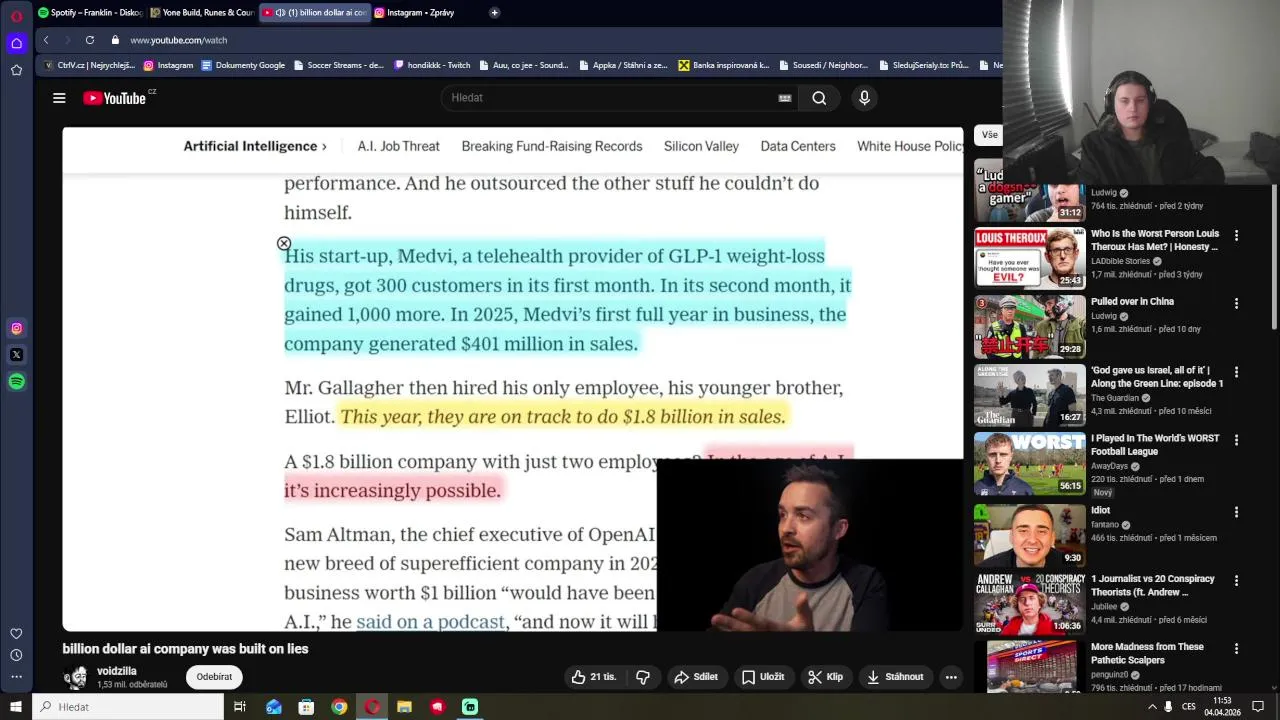Start voice search with the microphone icon

864,98
